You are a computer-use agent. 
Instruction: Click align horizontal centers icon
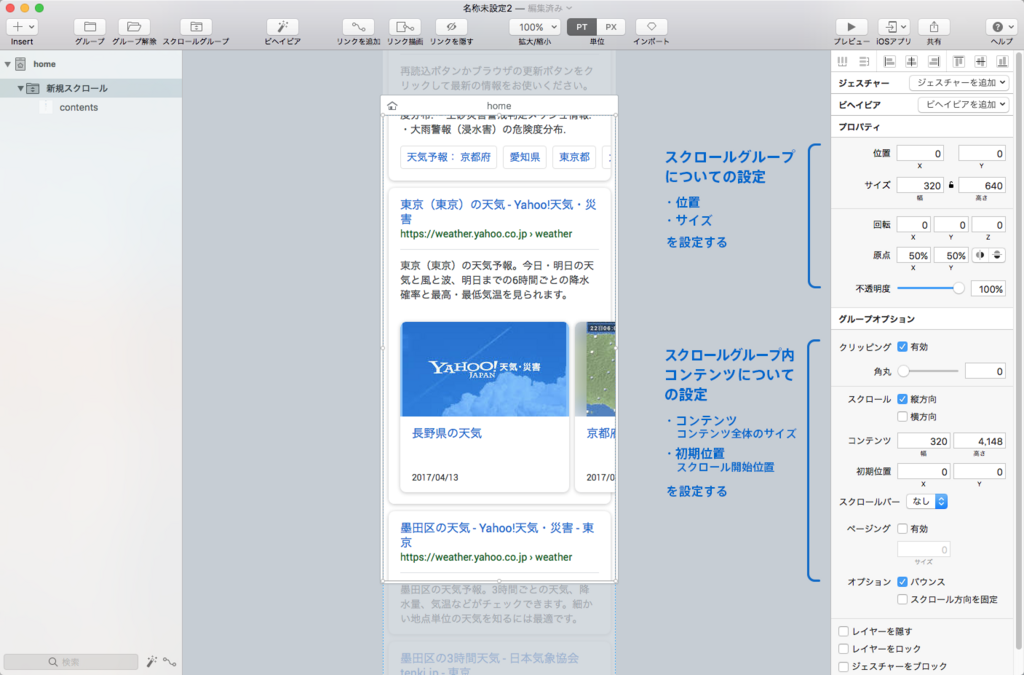(912, 61)
